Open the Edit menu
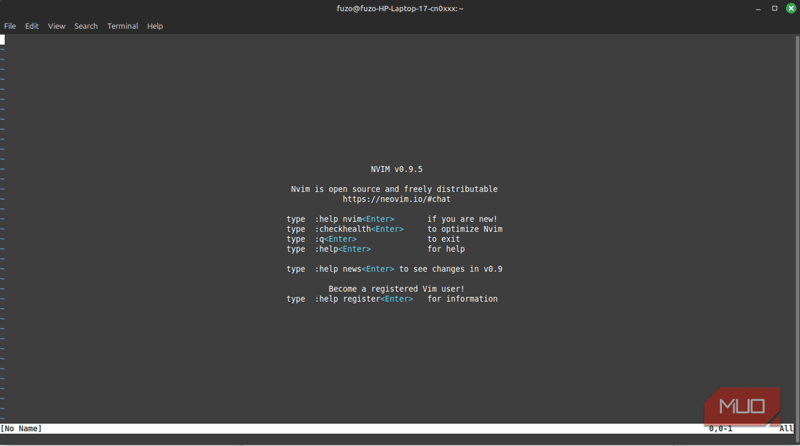Viewport: 800px width, 446px height. click(32, 26)
